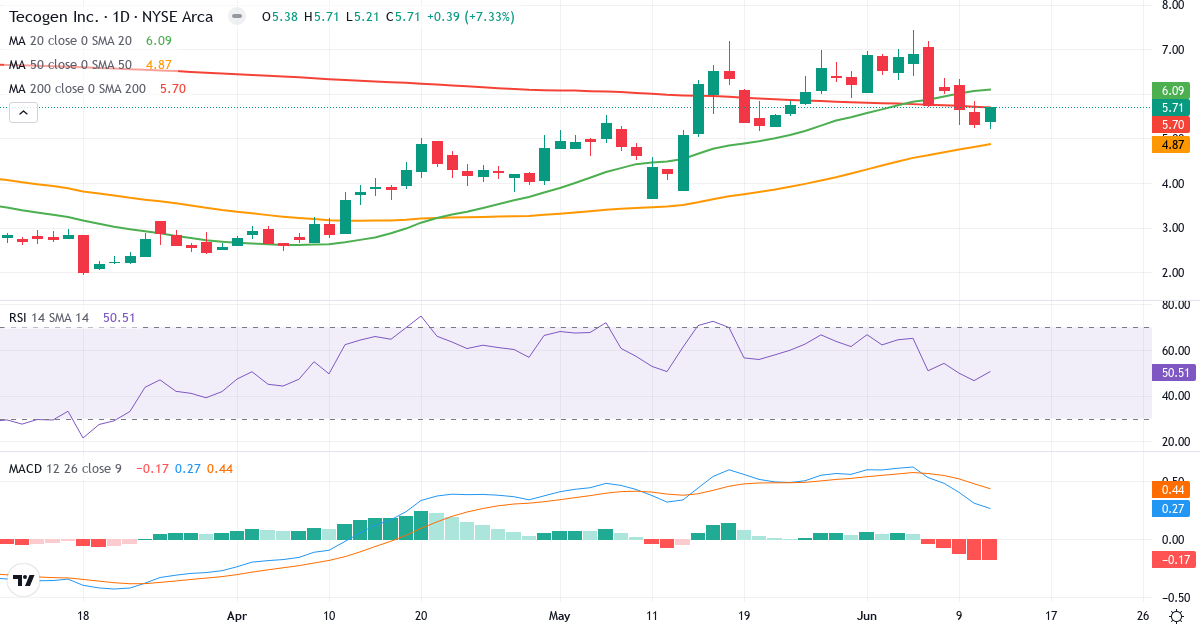The image size is (1200, 630).
Task: Select the MACD 12 26 close 9 legend
Action: pyautogui.click(x=65, y=468)
